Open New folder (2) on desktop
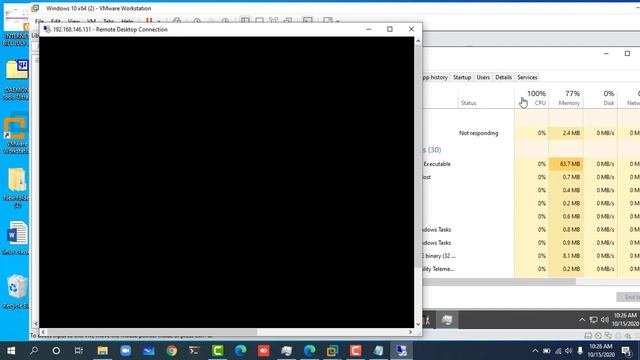The image size is (640, 360). (16, 188)
